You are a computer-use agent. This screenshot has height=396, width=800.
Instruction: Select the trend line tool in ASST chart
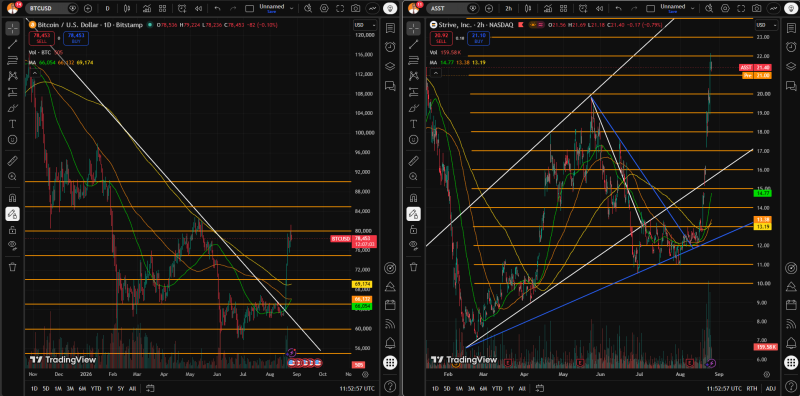pyautogui.click(x=412, y=45)
